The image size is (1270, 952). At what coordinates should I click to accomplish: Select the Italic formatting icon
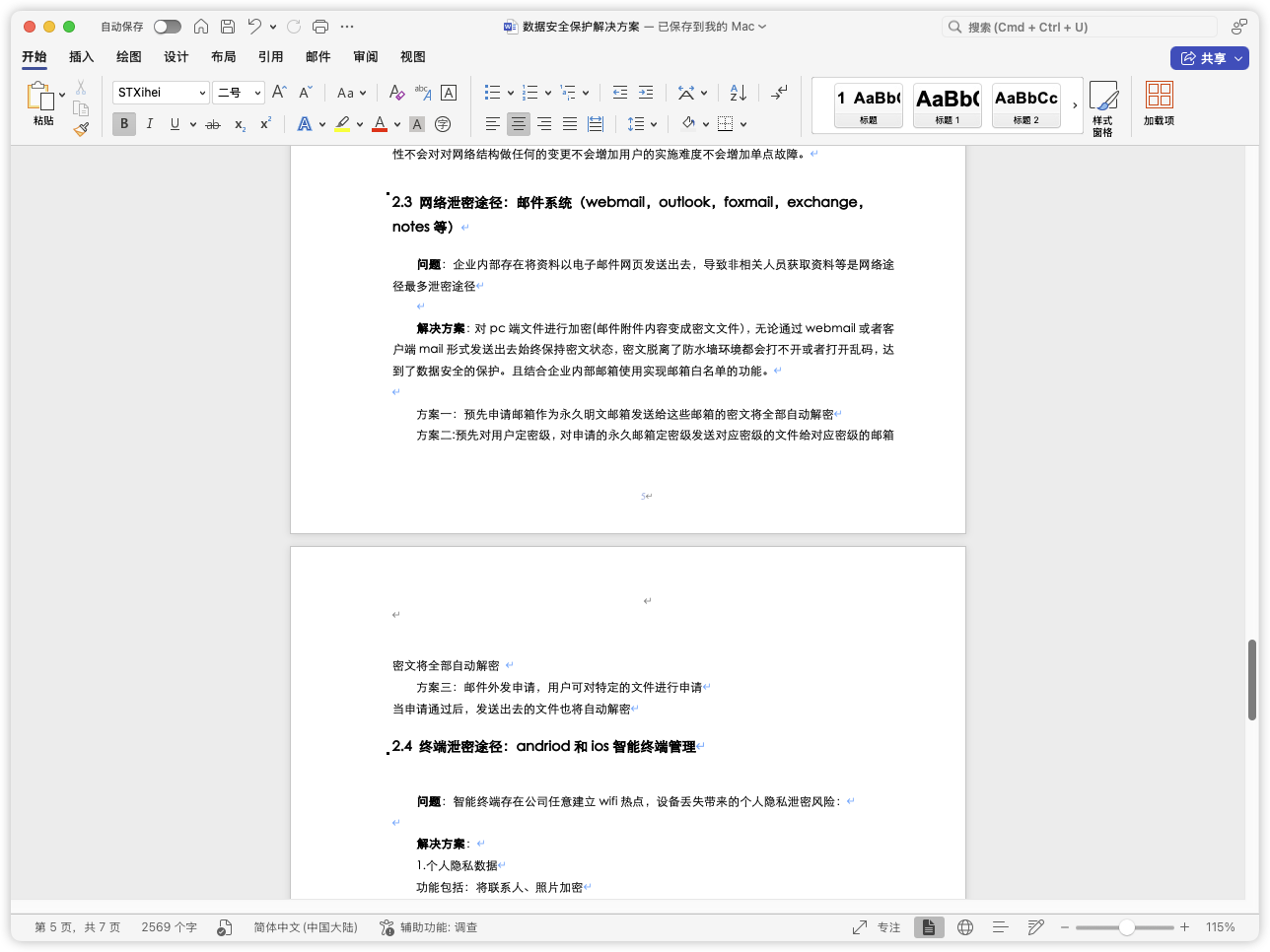pos(149,123)
